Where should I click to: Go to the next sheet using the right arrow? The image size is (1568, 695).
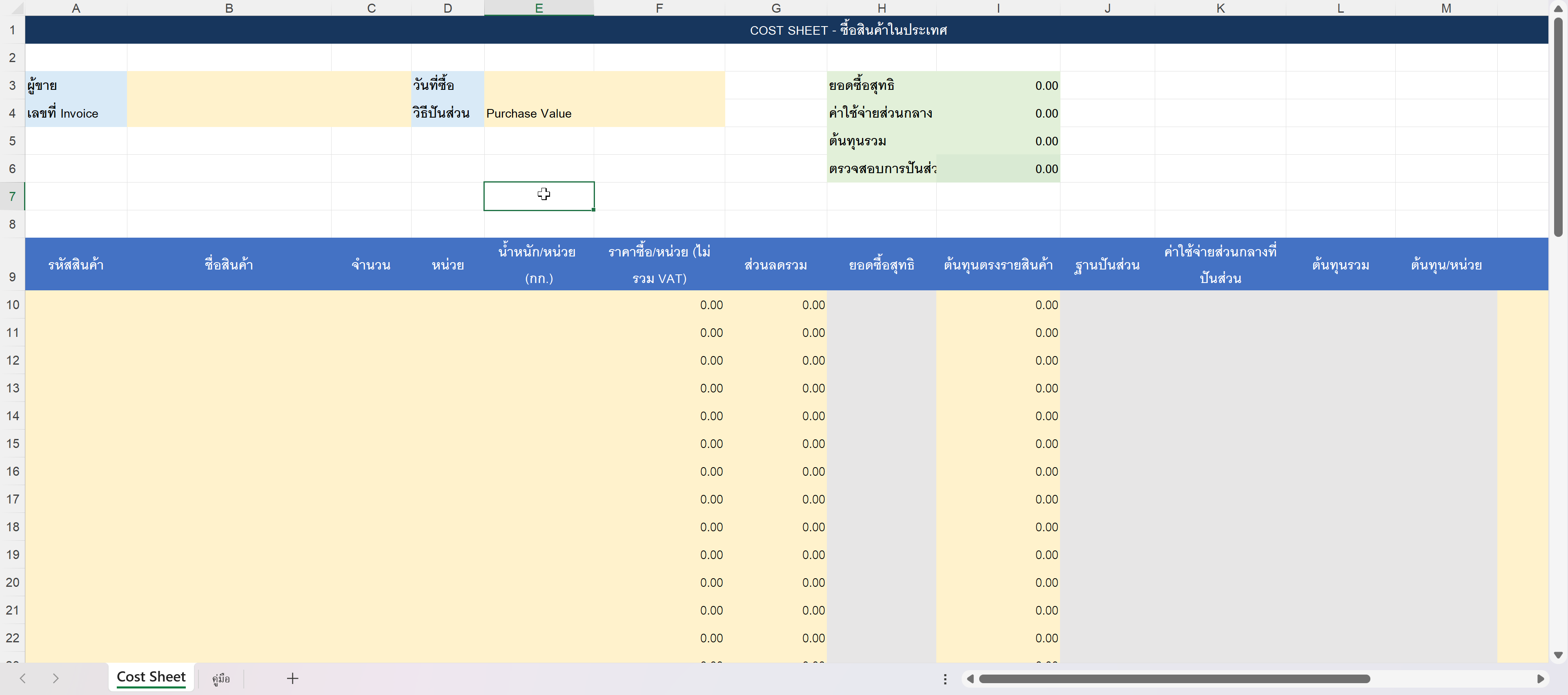[56, 678]
